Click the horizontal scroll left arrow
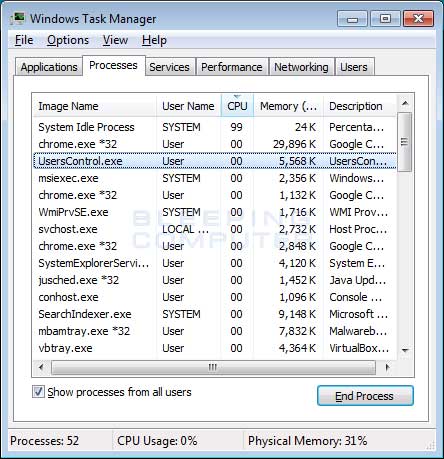Image resolution: width=444 pixels, height=459 pixels. point(41,367)
